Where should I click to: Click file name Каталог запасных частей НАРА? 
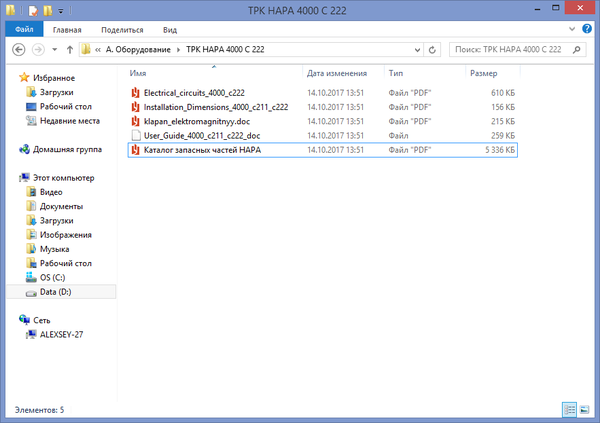(202, 150)
